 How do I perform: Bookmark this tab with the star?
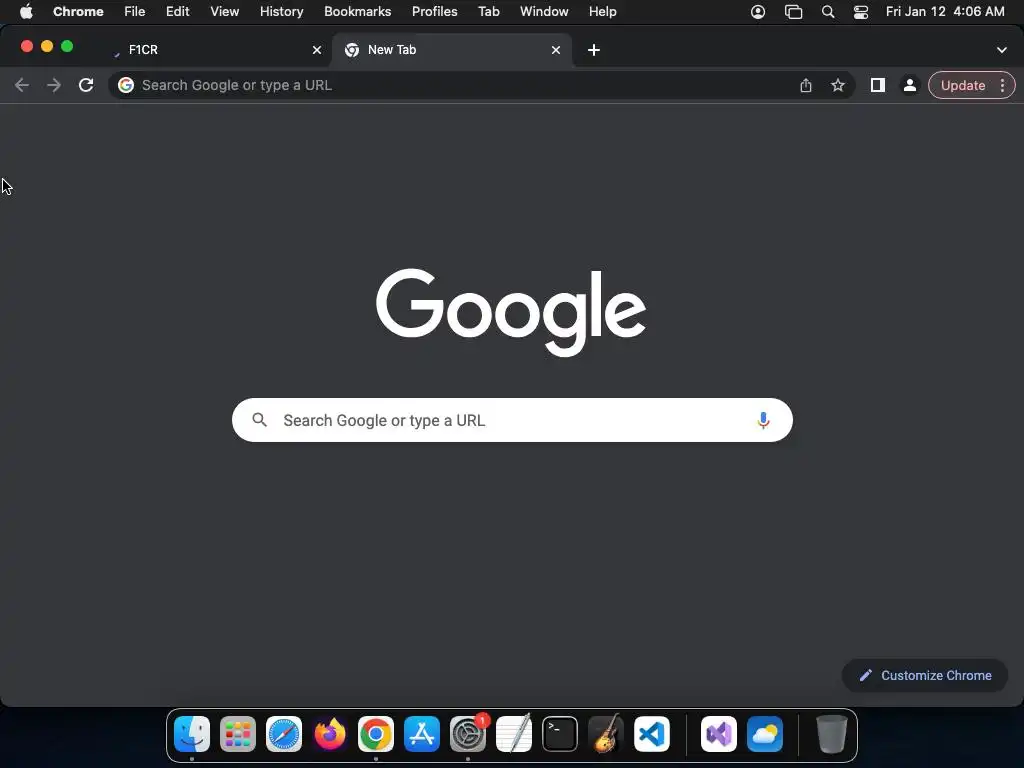tap(838, 86)
